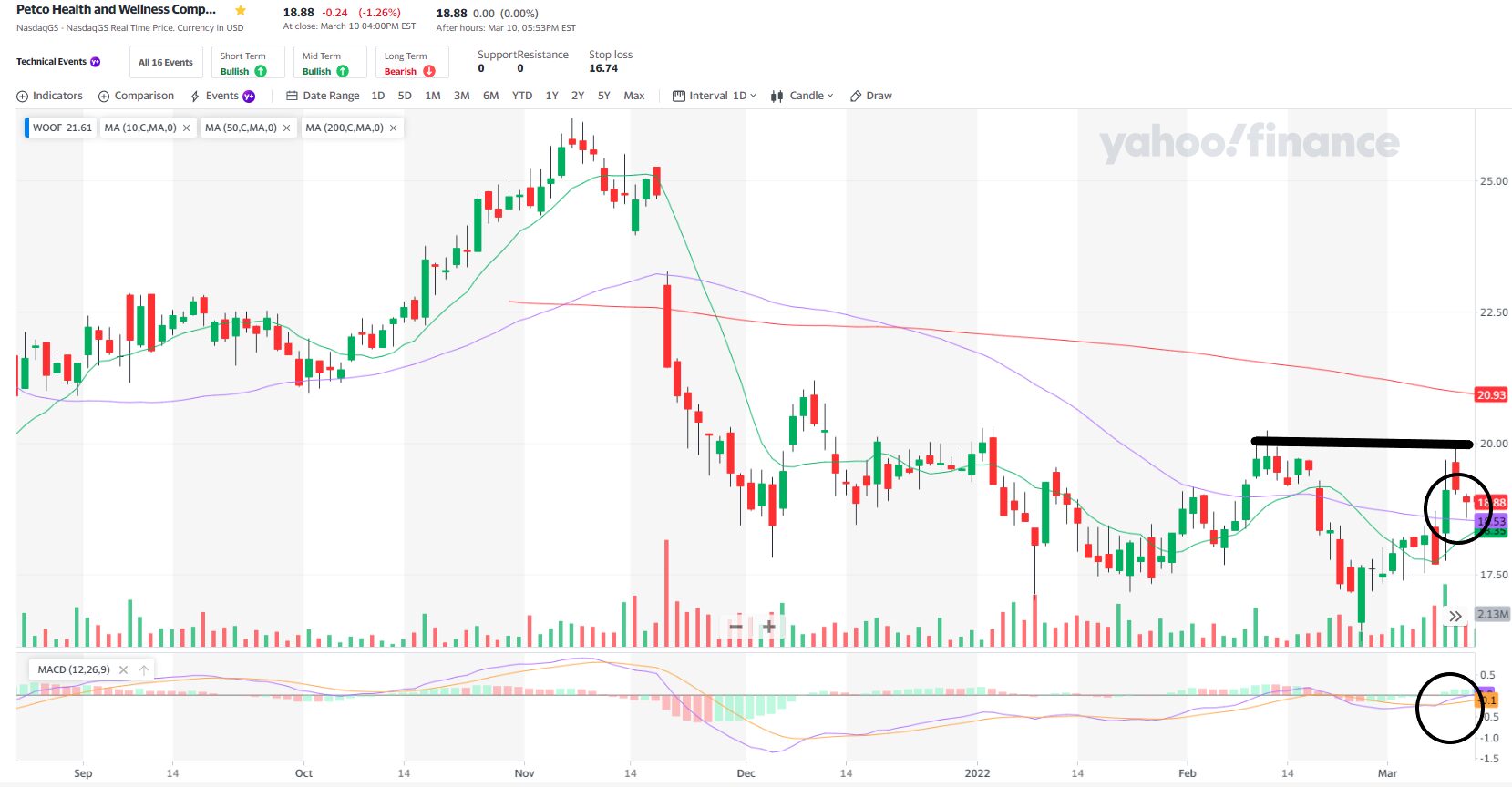This screenshot has width=1512, height=787.
Task: Click the Nov date axis label
Action: (x=524, y=773)
